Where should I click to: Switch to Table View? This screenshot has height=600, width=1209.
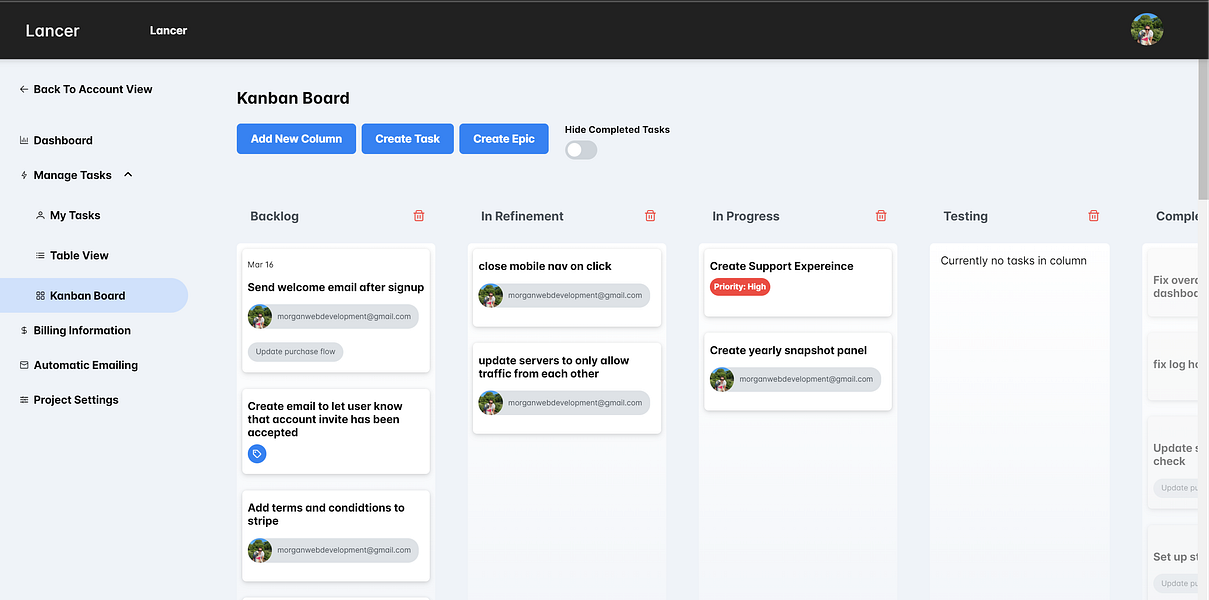pos(79,255)
